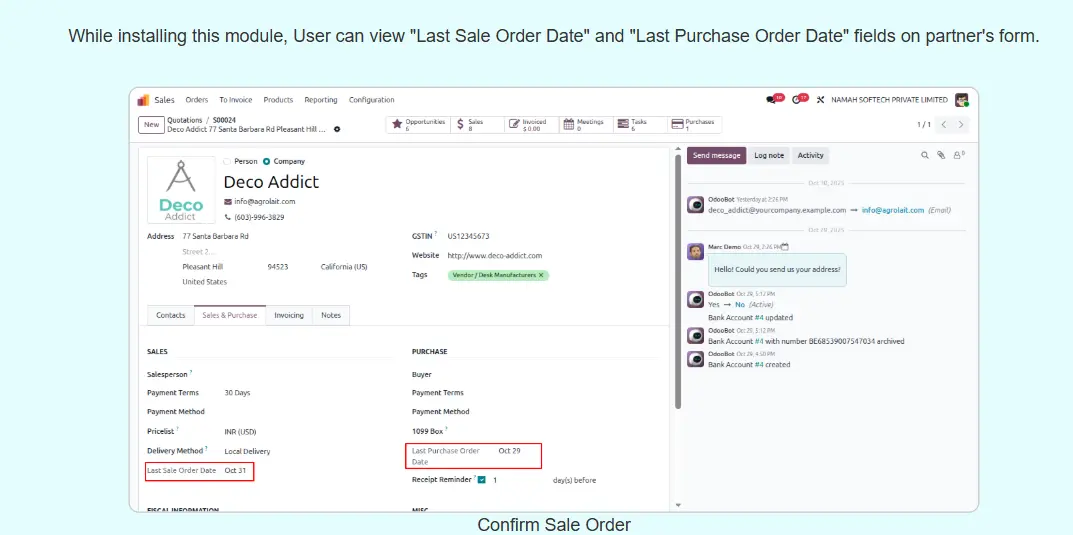Open the messages conversation icon
The height and width of the screenshot is (535, 1073).
tap(772, 99)
